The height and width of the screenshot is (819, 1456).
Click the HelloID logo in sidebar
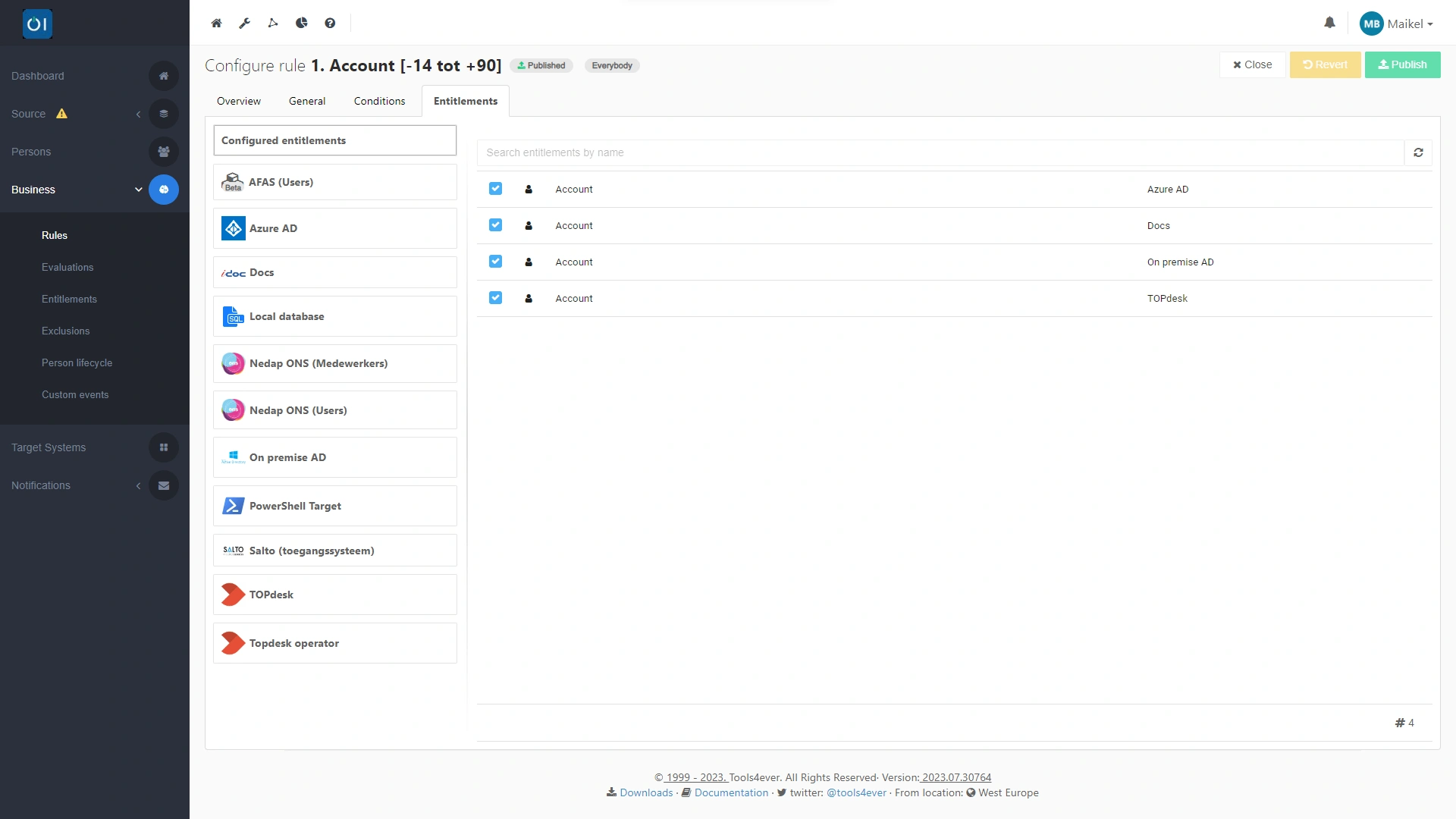[37, 24]
